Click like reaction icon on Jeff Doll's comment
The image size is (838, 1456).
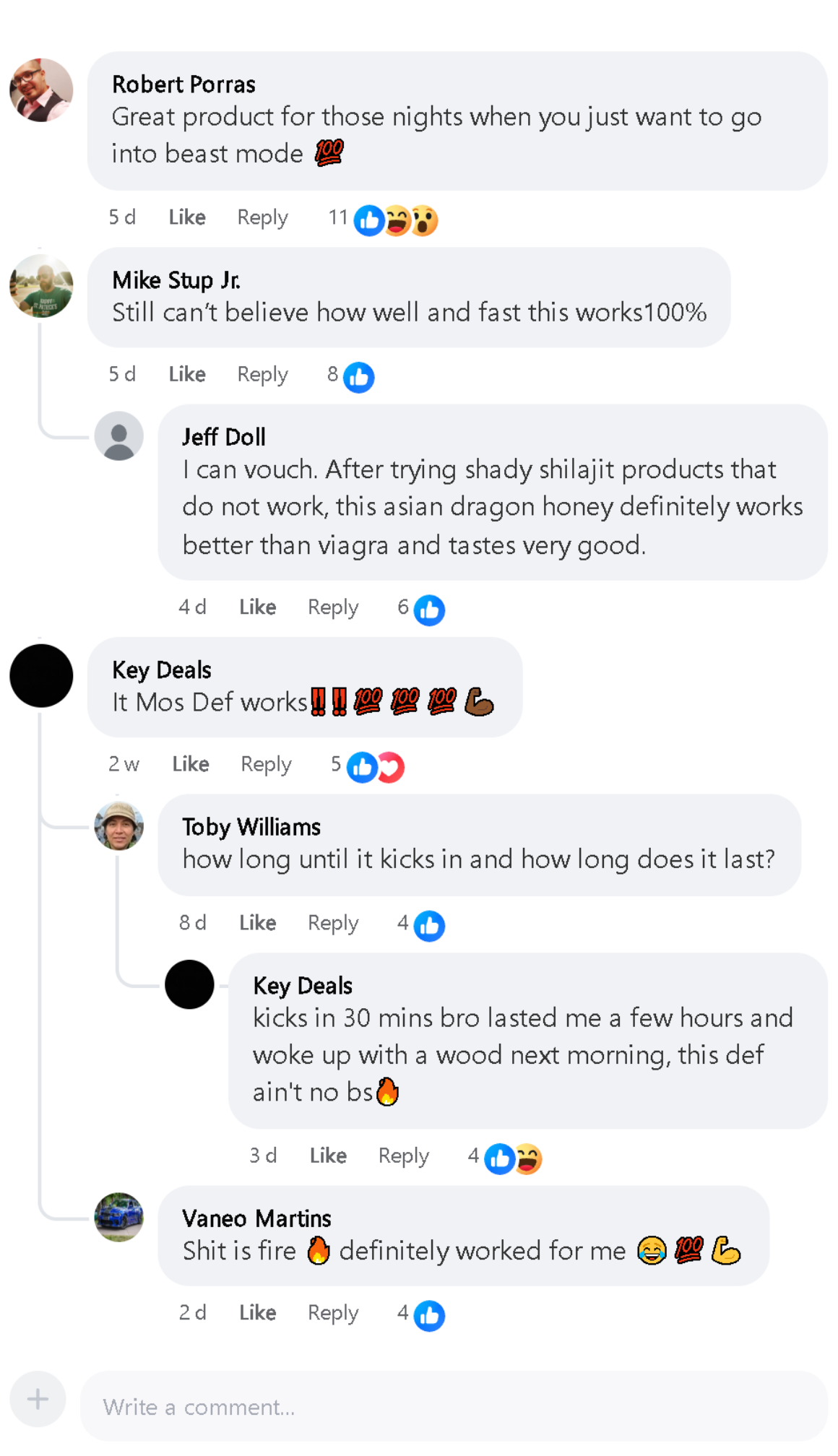coord(429,610)
